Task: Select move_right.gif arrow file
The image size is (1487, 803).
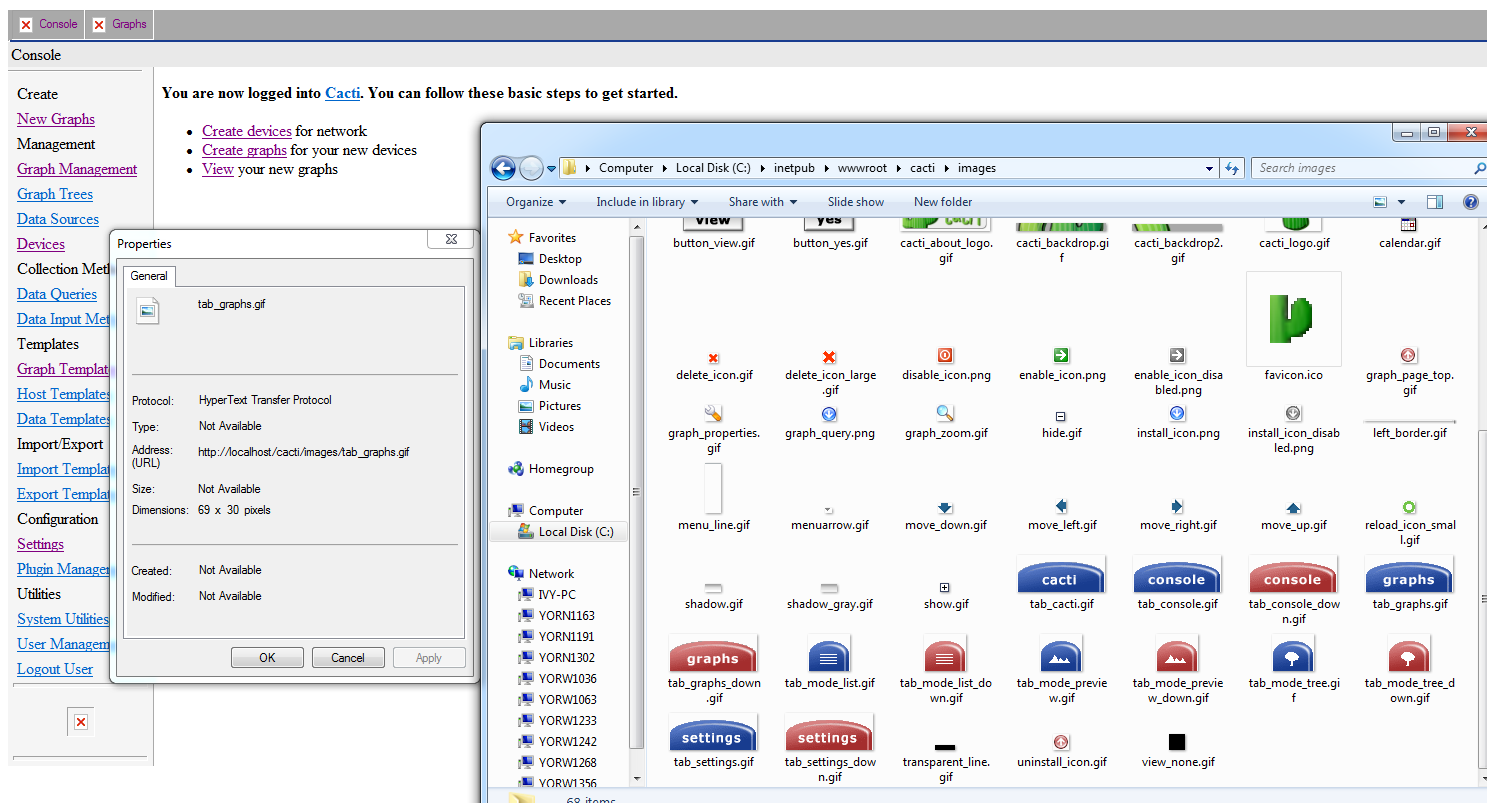Action: click(x=1177, y=506)
